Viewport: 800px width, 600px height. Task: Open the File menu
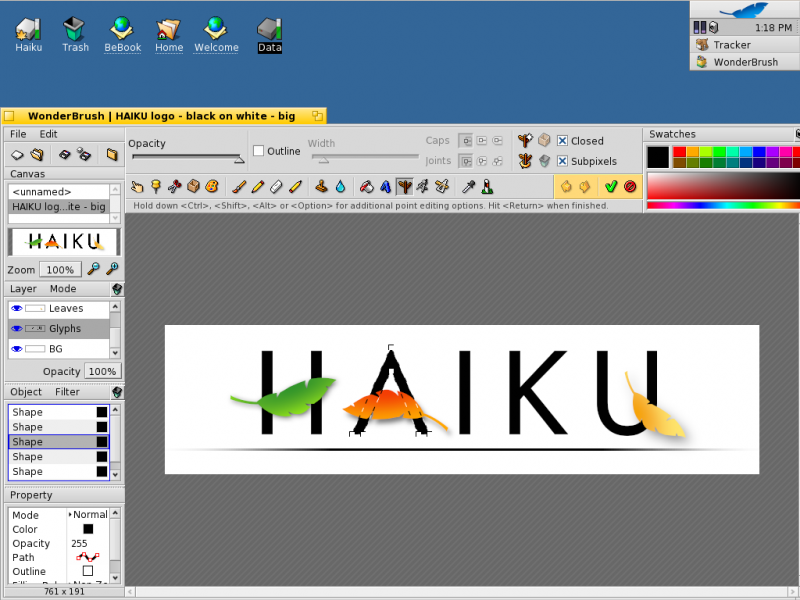pos(18,134)
